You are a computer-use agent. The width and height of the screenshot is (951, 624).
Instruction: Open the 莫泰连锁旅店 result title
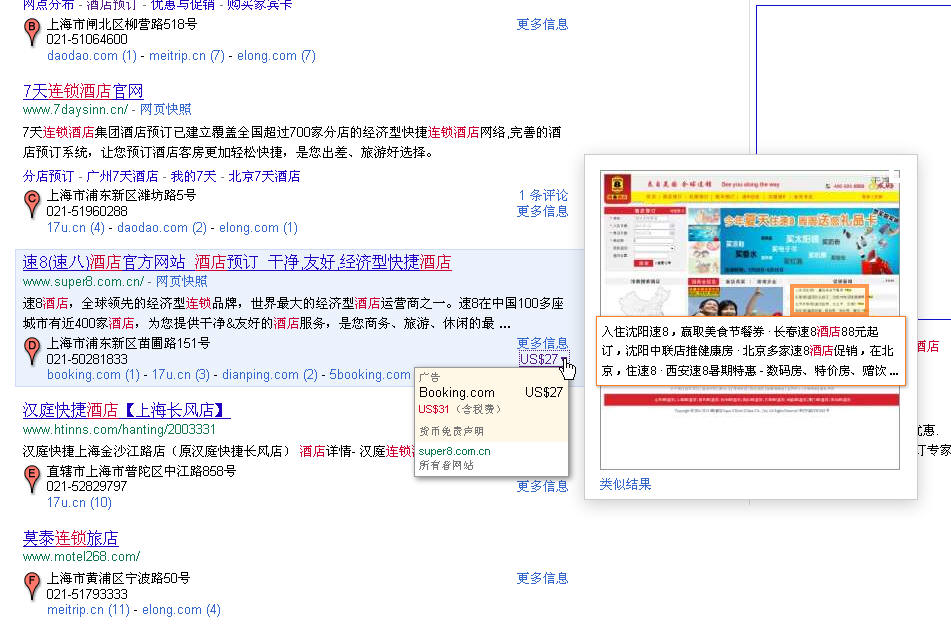pos(70,538)
